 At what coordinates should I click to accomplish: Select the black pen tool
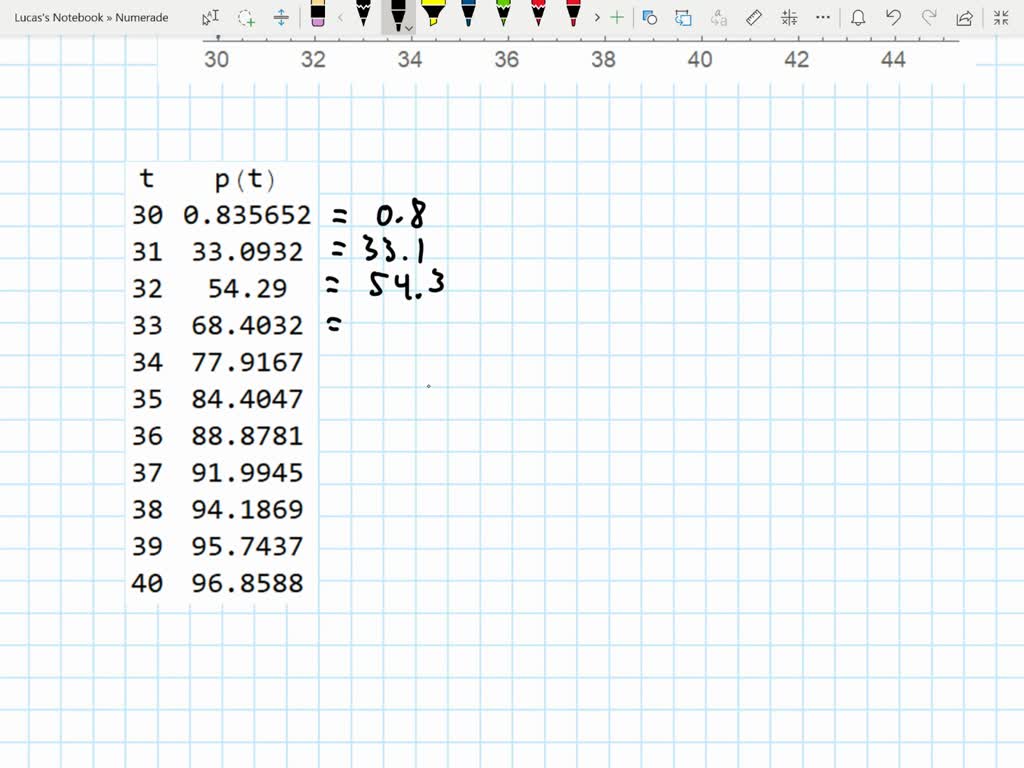pyautogui.click(x=400, y=17)
